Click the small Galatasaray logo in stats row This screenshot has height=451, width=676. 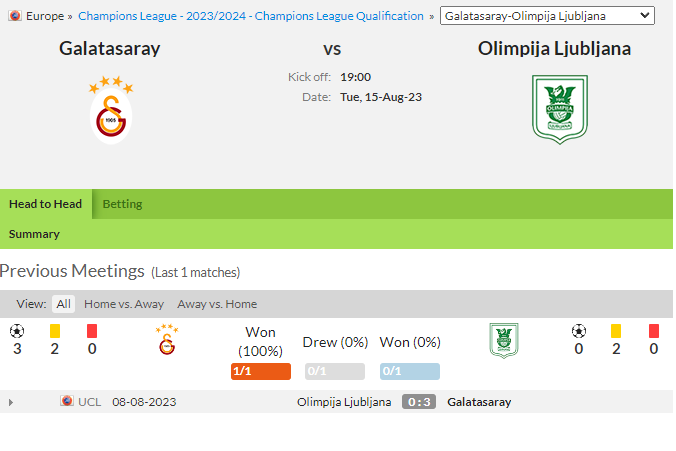point(167,340)
